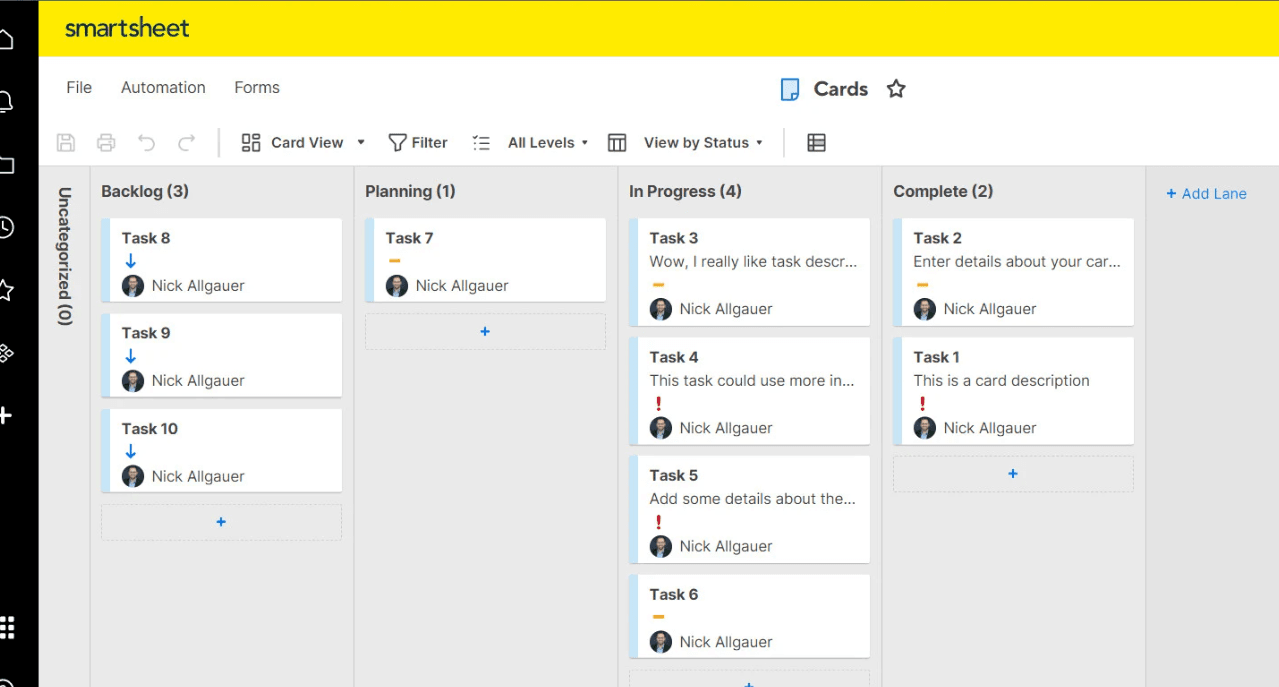1279x687 pixels.
Task: Toggle the favorite star next to Cards
Action: 896,89
